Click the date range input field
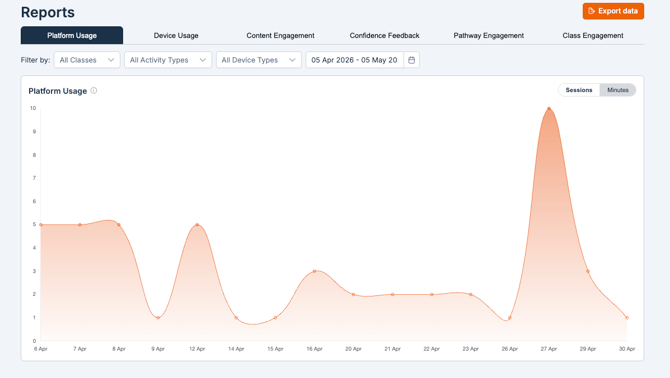 (x=355, y=60)
